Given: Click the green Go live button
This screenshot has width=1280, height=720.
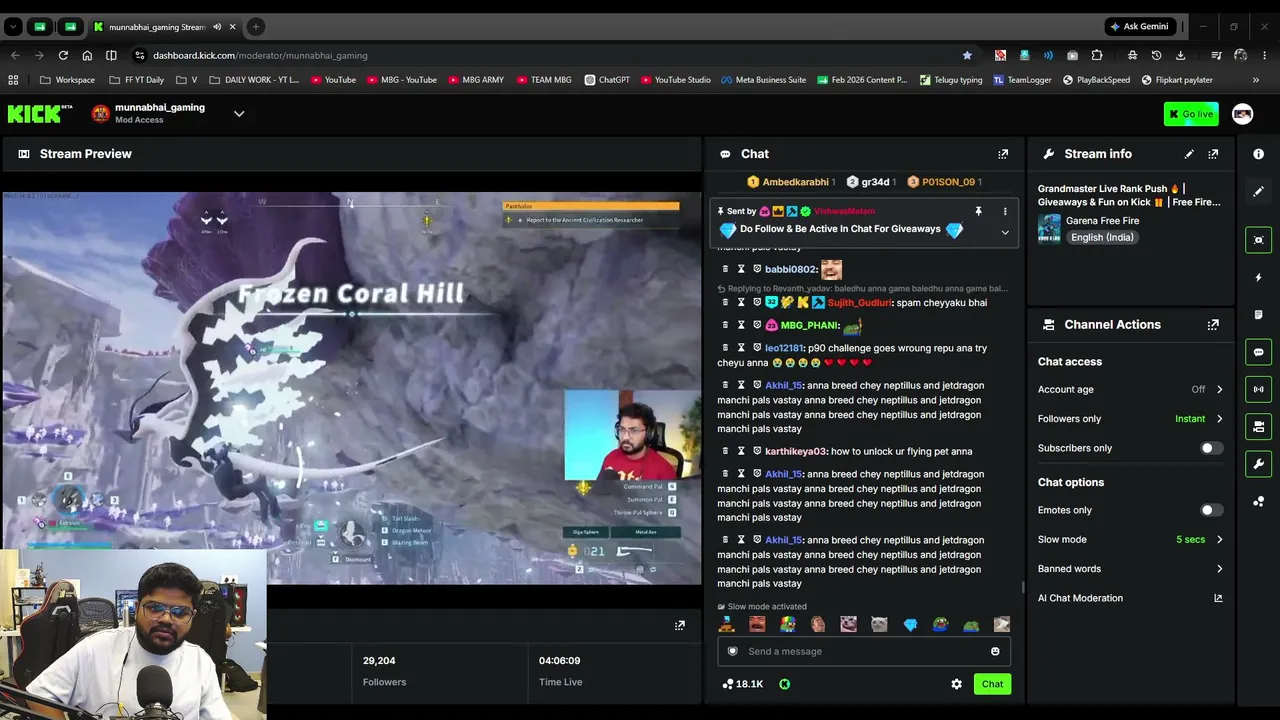Looking at the screenshot, I should click(x=1191, y=114).
